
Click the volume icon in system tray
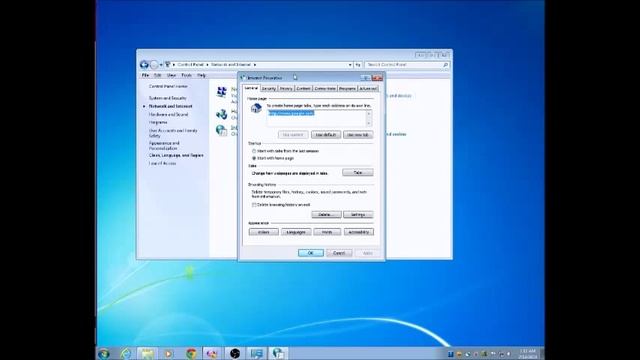(509, 354)
